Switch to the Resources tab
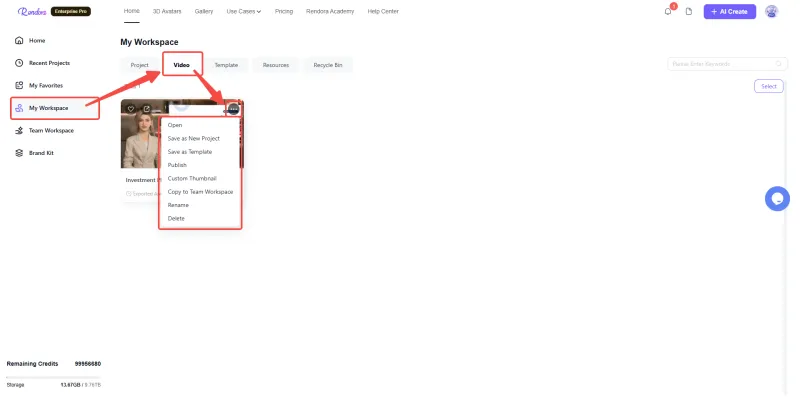Viewport: 800px width, 397px height. tap(276, 65)
